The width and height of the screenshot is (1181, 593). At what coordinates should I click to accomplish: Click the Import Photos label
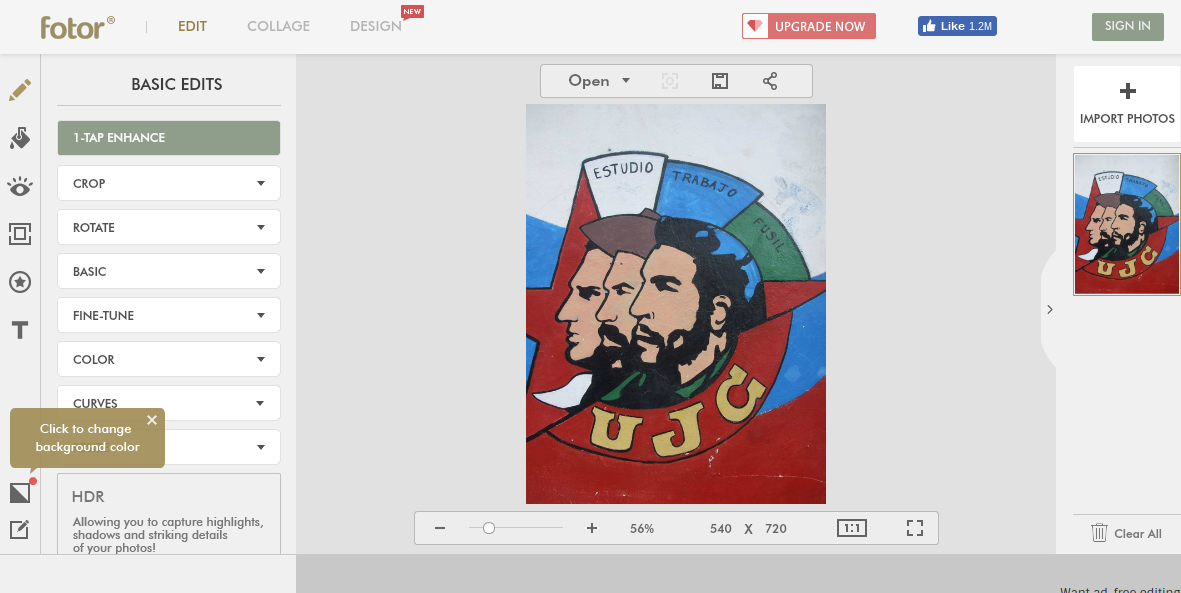click(x=1128, y=118)
